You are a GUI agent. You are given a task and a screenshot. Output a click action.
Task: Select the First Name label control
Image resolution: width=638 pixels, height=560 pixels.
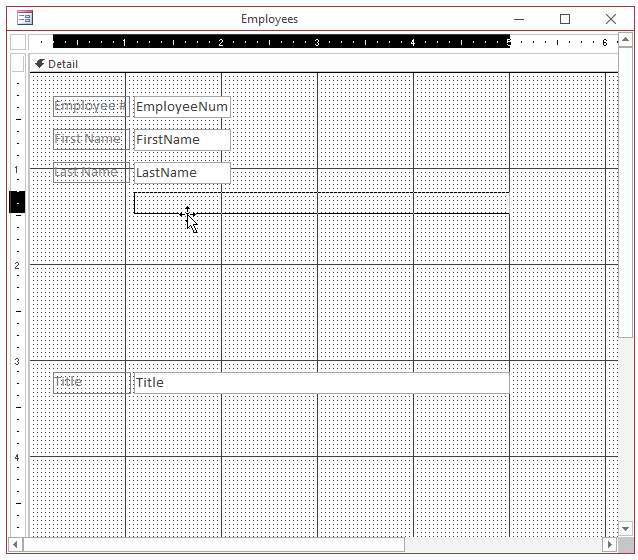pyautogui.click(x=91, y=139)
